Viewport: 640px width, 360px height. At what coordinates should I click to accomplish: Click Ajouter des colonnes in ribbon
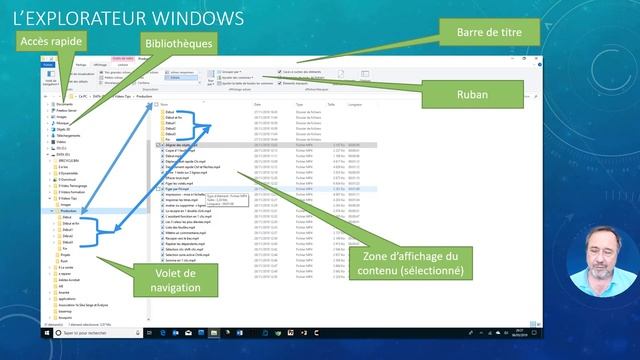click(235, 78)
